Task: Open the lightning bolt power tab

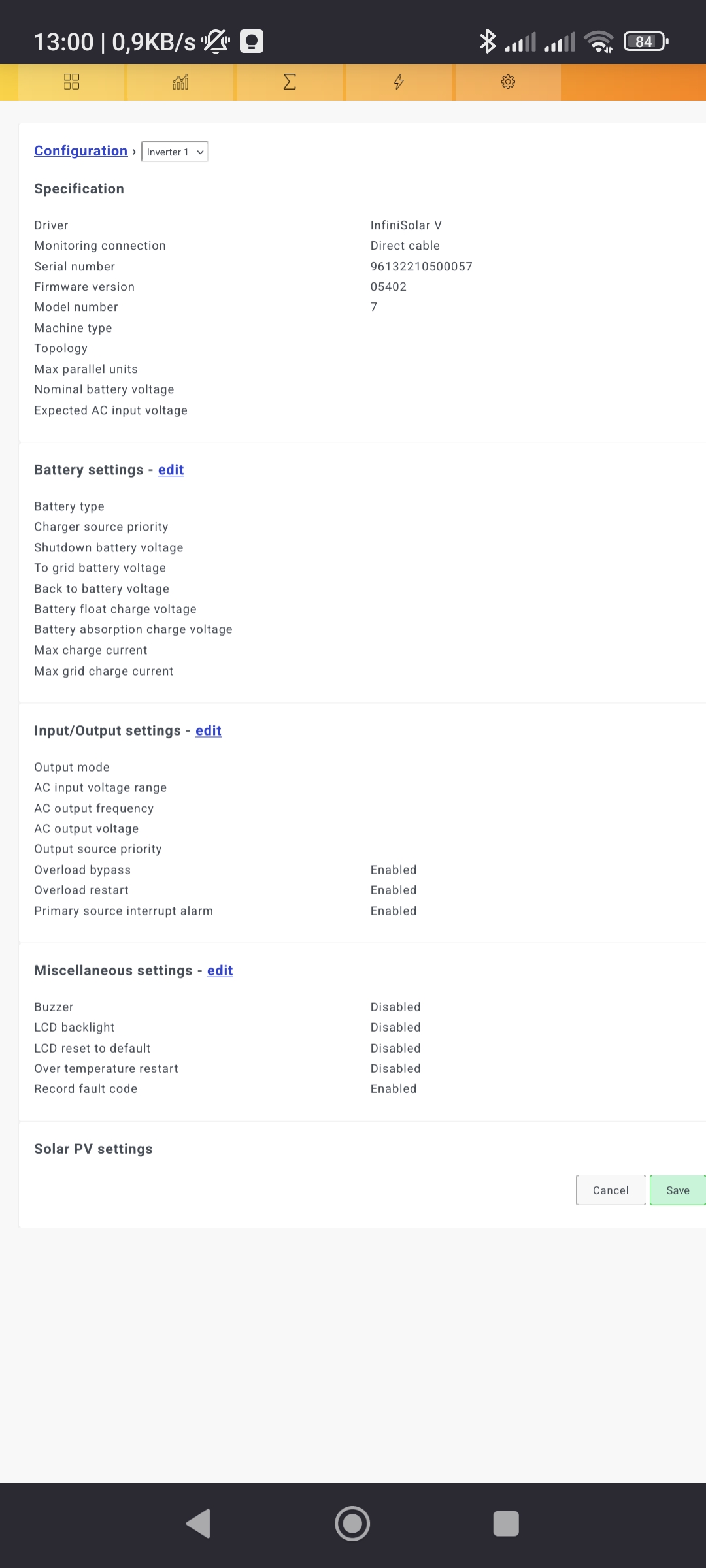Action: 399,82
